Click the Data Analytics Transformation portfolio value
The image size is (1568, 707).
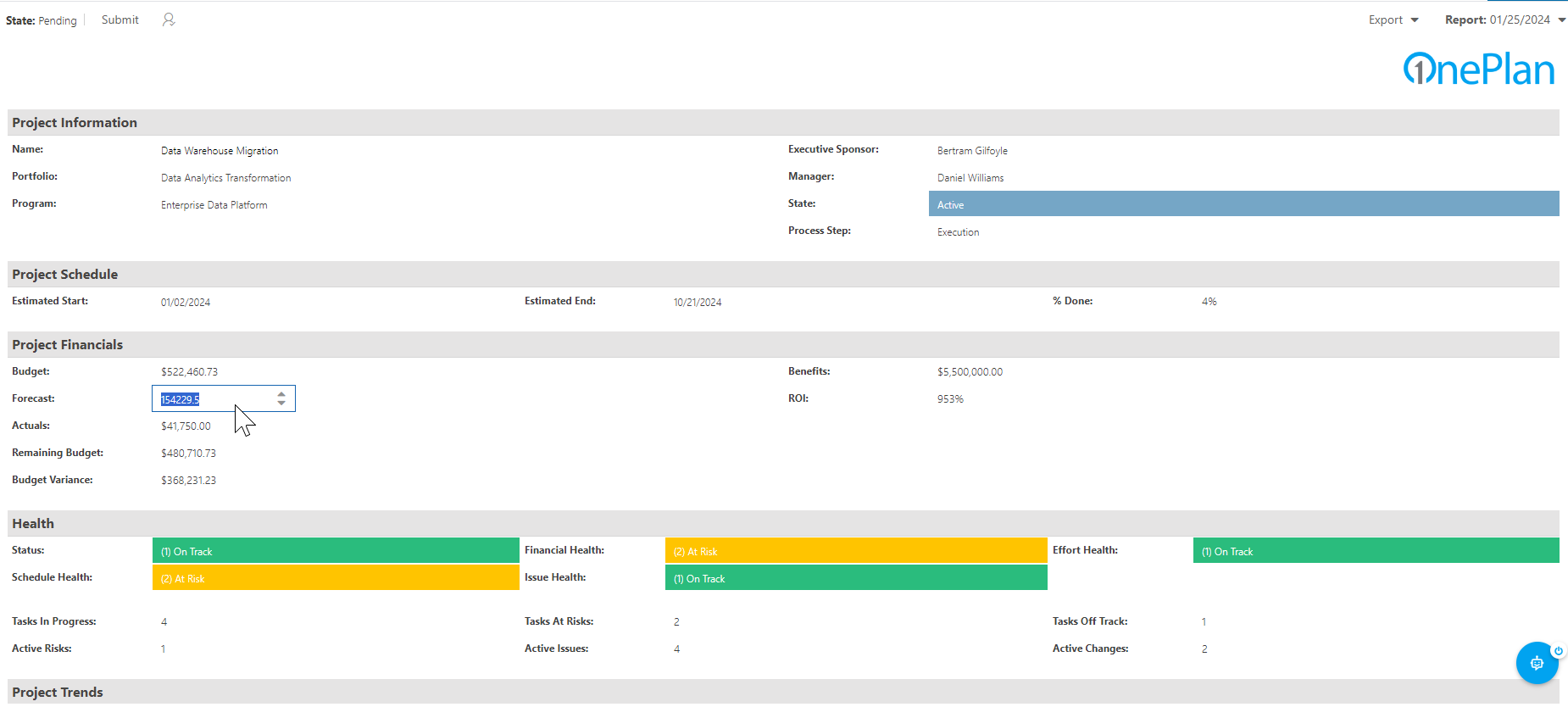pos(226,178)
